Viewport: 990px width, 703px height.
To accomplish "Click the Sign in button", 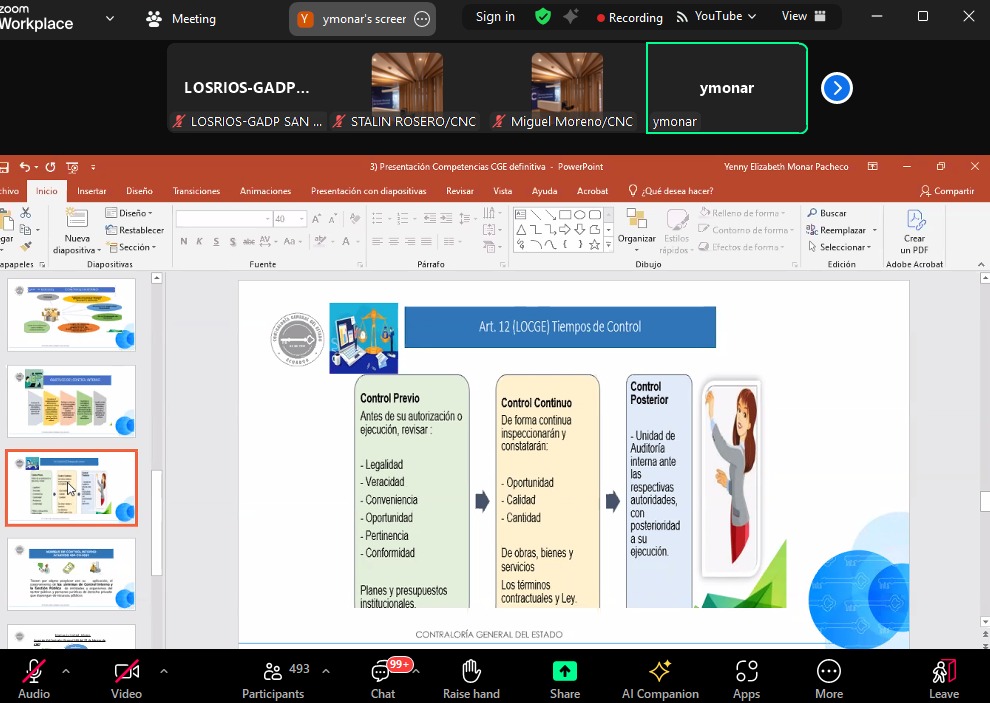I will [x=495, y=17].
